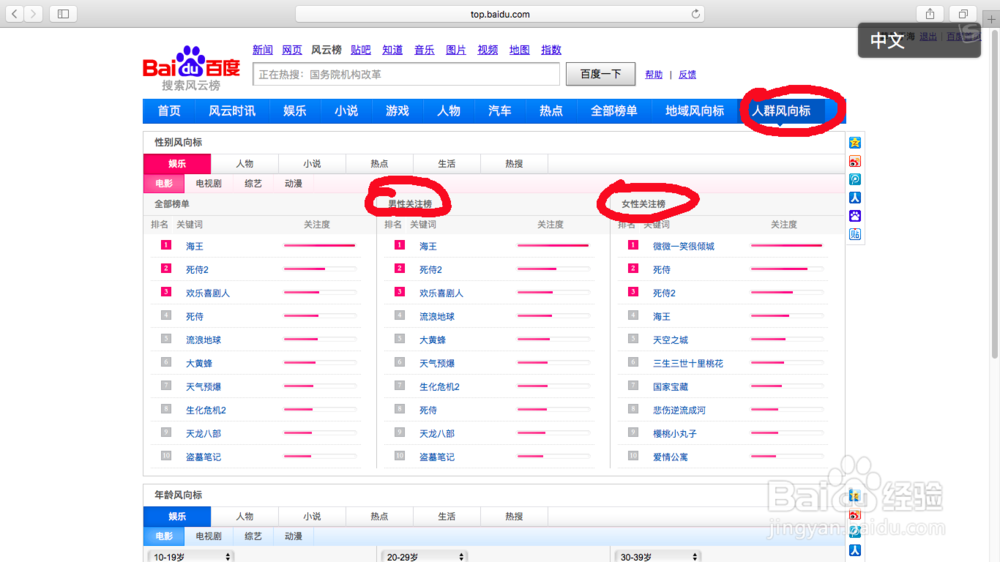Image resolution: width=1000 pixels, height=562 pixels.
Task: Open the 10-19岁 age dropdown
Action: coord(191,557)
